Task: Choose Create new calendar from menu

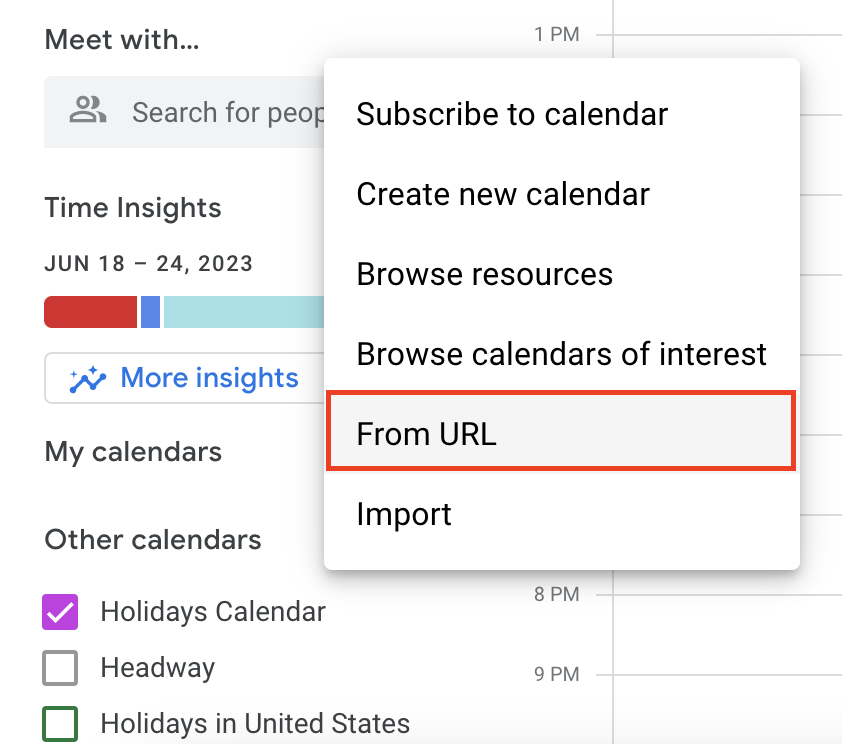Action: tap(503, 194)
